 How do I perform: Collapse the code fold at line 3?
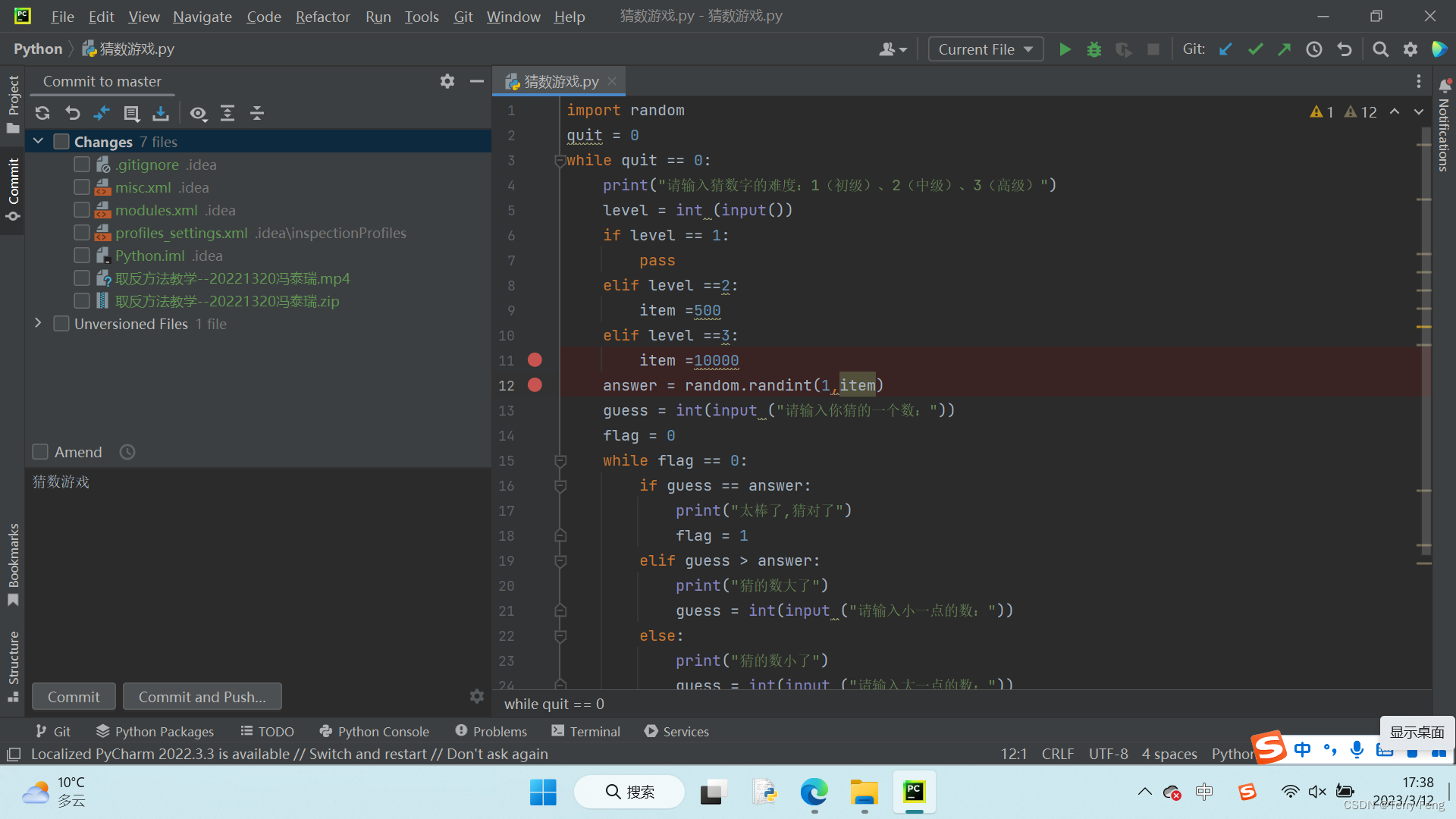pyautogui.click(x=560, y=160)
